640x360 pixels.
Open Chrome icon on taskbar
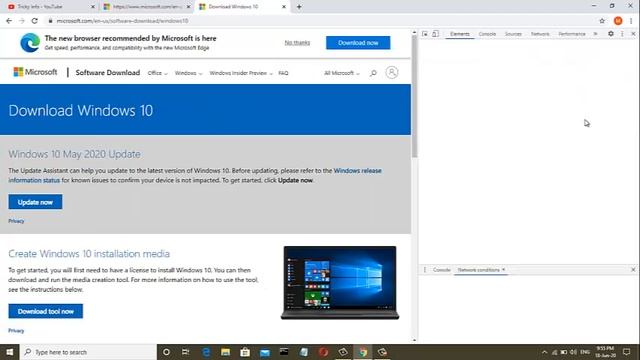pyautogui.click(x=363, y=352)
